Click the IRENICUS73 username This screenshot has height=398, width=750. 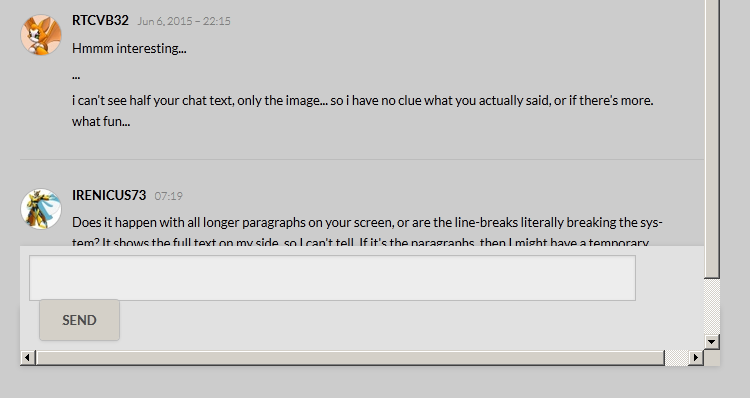tap(109, 195)
